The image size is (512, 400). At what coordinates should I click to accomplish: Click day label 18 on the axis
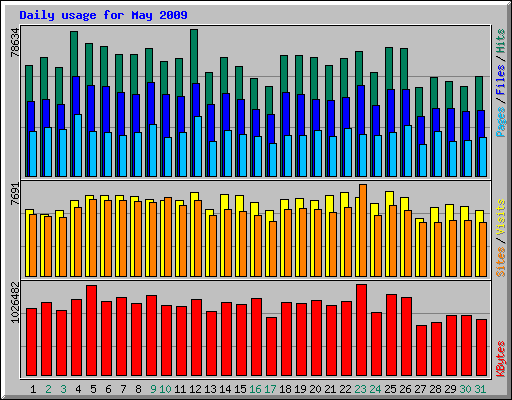(x=285, y=389)
